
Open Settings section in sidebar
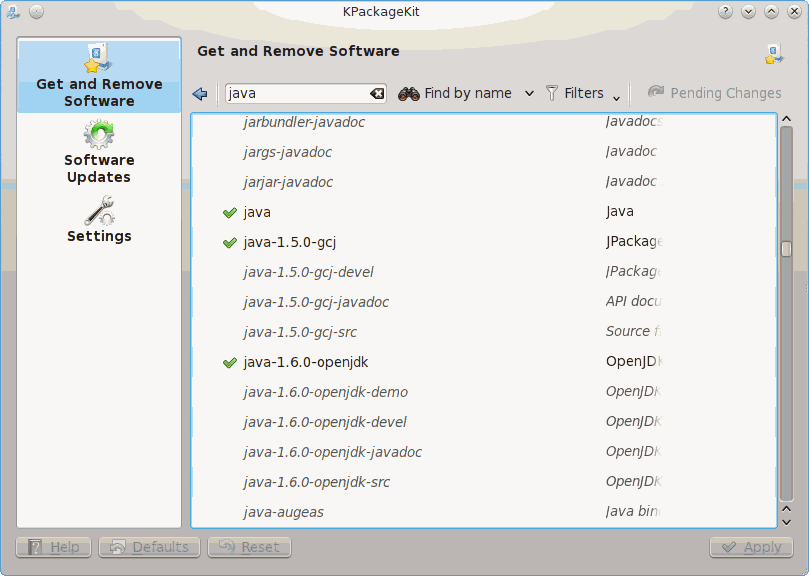pos(99,219)
